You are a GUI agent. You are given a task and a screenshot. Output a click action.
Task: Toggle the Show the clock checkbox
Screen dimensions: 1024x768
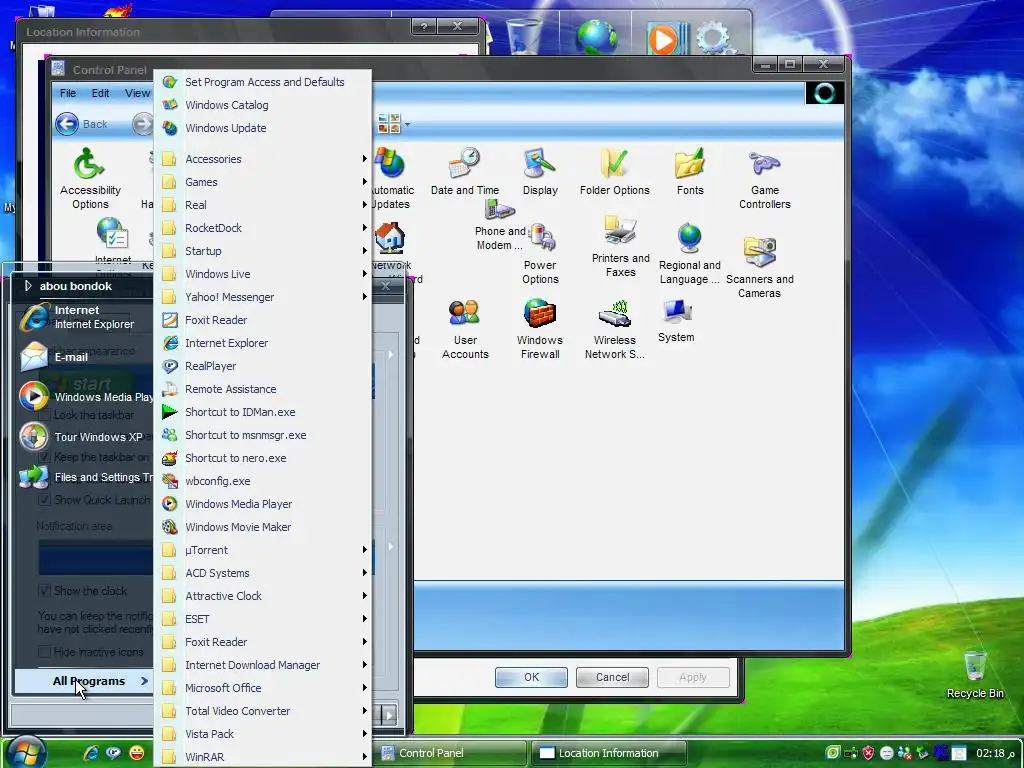click(x=44, y=590)
